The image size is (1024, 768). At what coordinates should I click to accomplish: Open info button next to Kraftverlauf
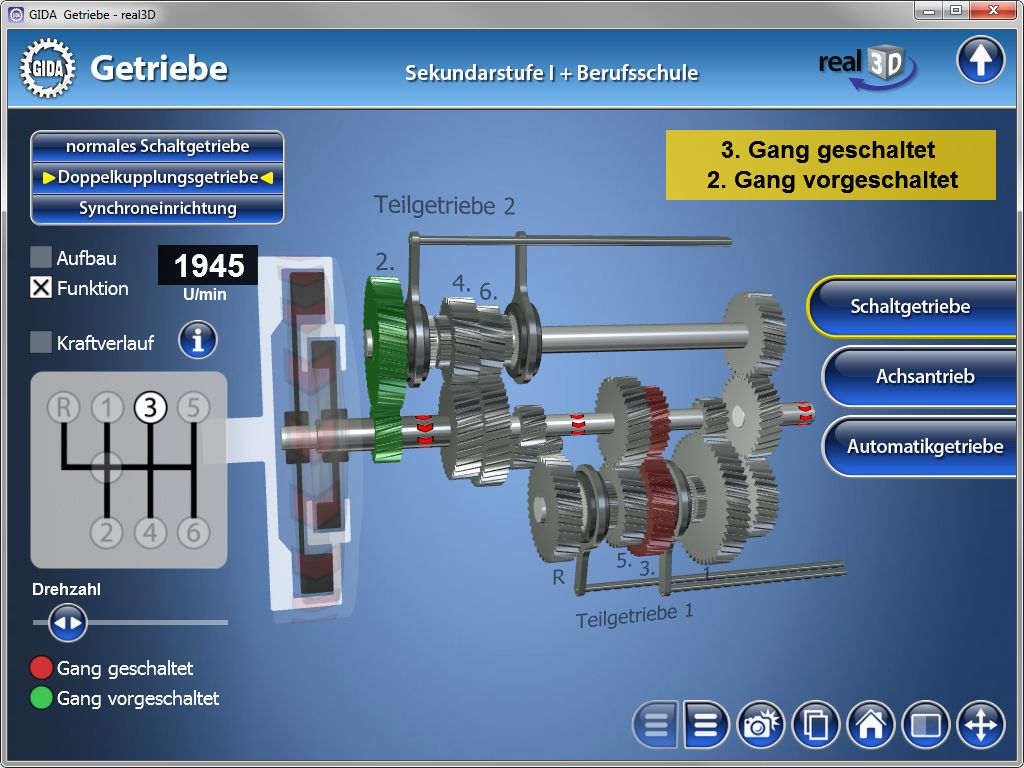click(198, 341)
